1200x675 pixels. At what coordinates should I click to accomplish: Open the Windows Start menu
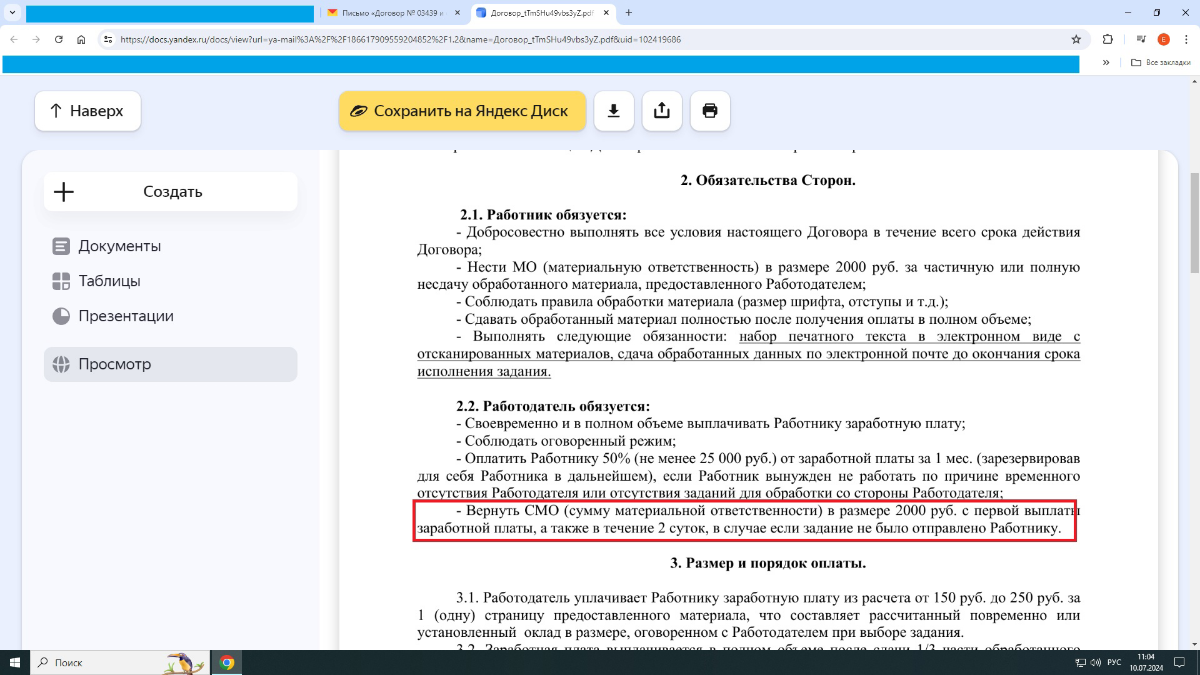click(15, 662)
